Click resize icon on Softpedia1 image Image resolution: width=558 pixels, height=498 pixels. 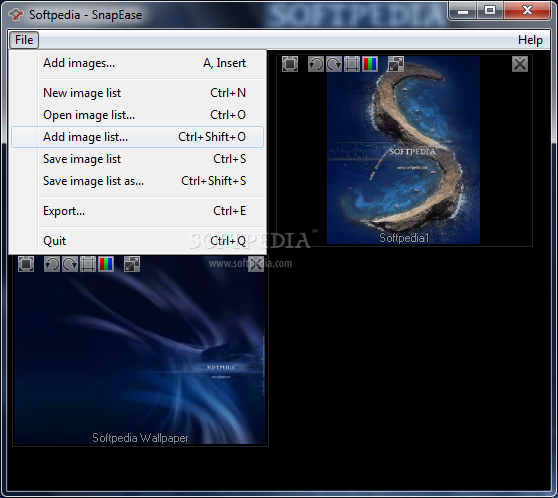click(x=396, y=64)
